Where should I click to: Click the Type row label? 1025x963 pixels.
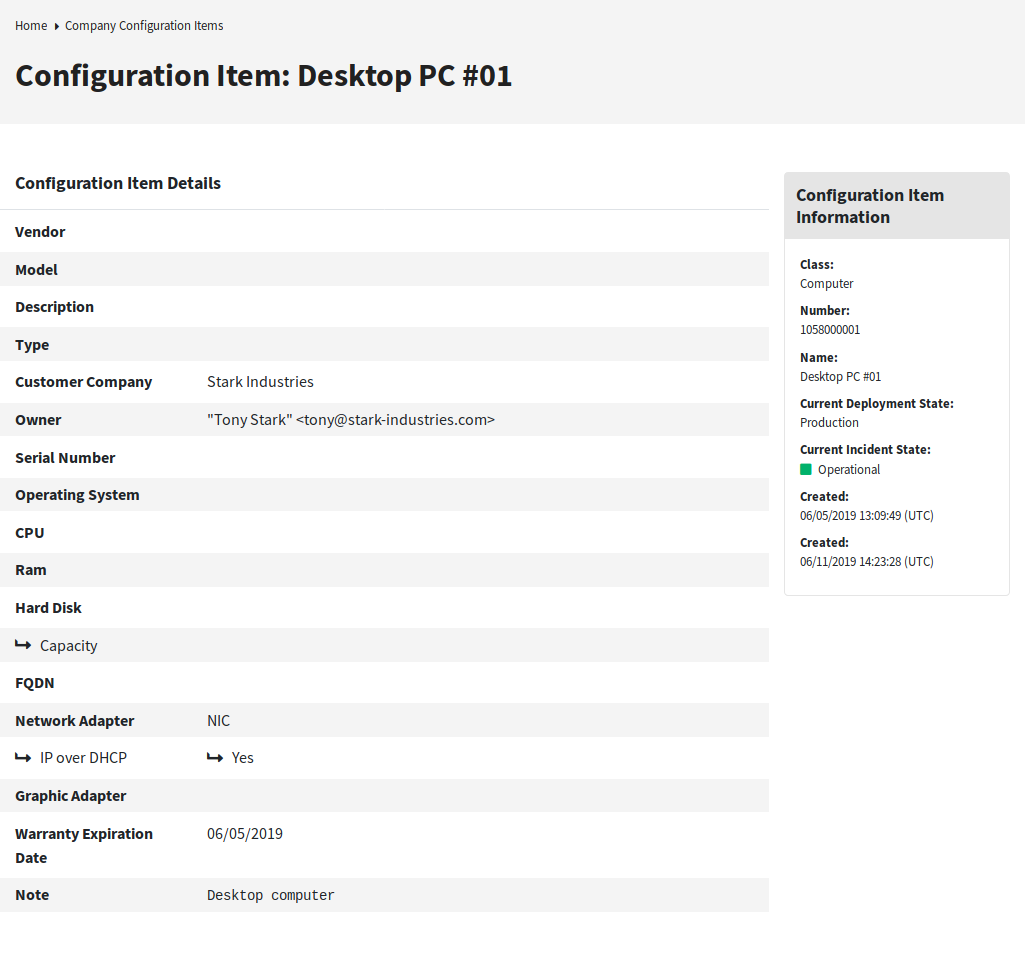(x=32, y=345)
